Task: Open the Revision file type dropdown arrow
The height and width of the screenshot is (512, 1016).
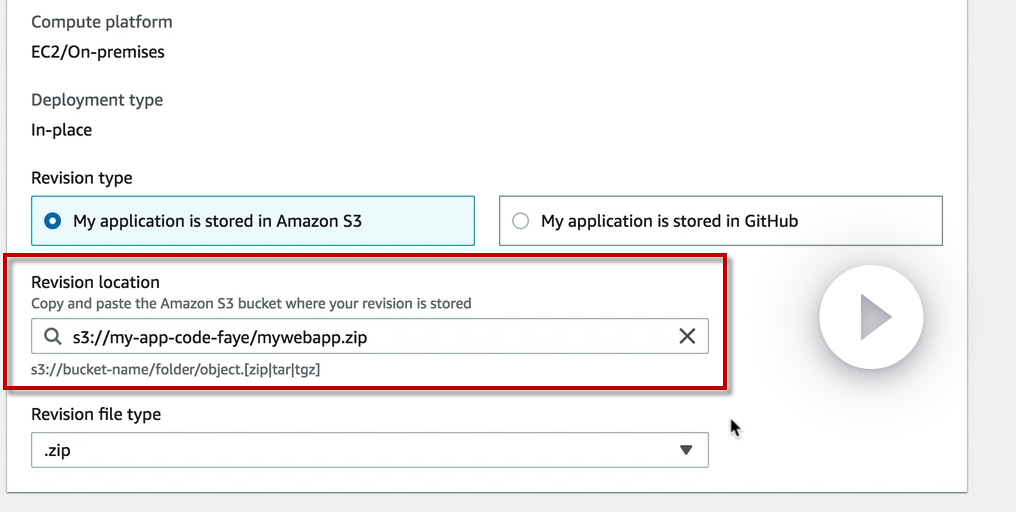Action: [686, 450]
